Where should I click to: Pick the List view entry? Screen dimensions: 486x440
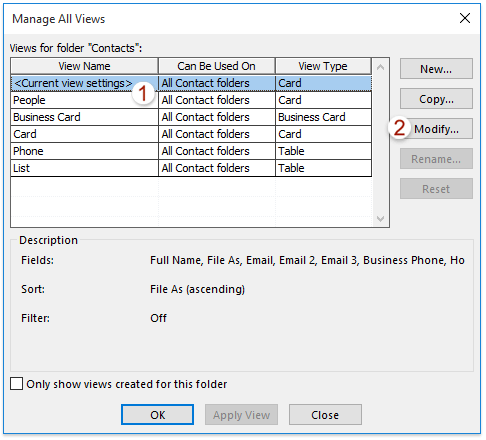(191, 168)
